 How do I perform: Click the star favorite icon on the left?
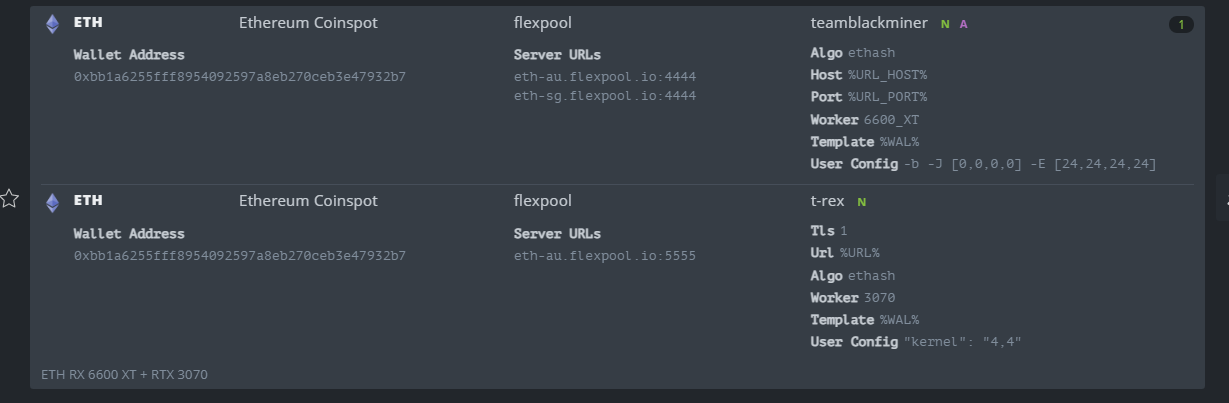coord(10,199)
